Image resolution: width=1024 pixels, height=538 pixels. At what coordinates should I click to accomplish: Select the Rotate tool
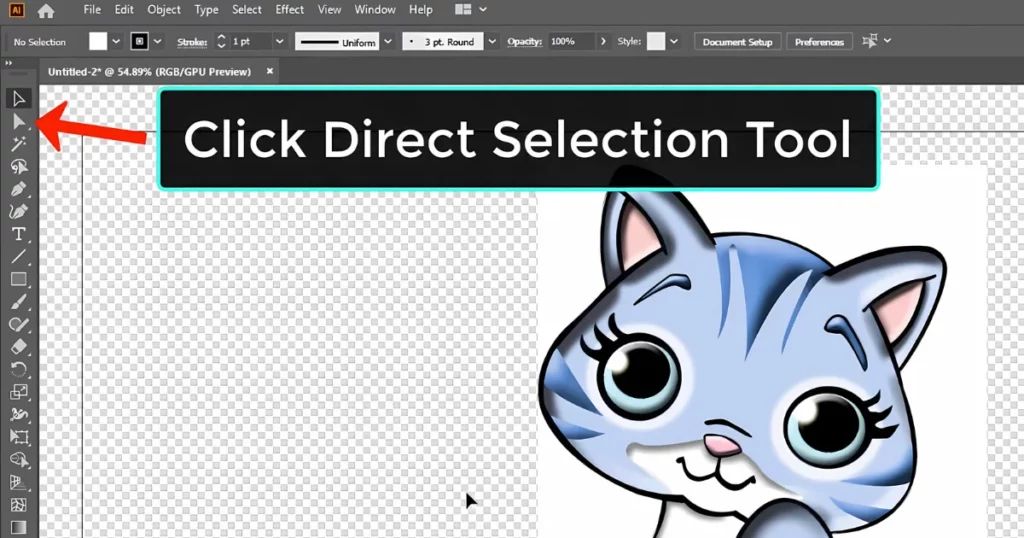pos(18,370)
